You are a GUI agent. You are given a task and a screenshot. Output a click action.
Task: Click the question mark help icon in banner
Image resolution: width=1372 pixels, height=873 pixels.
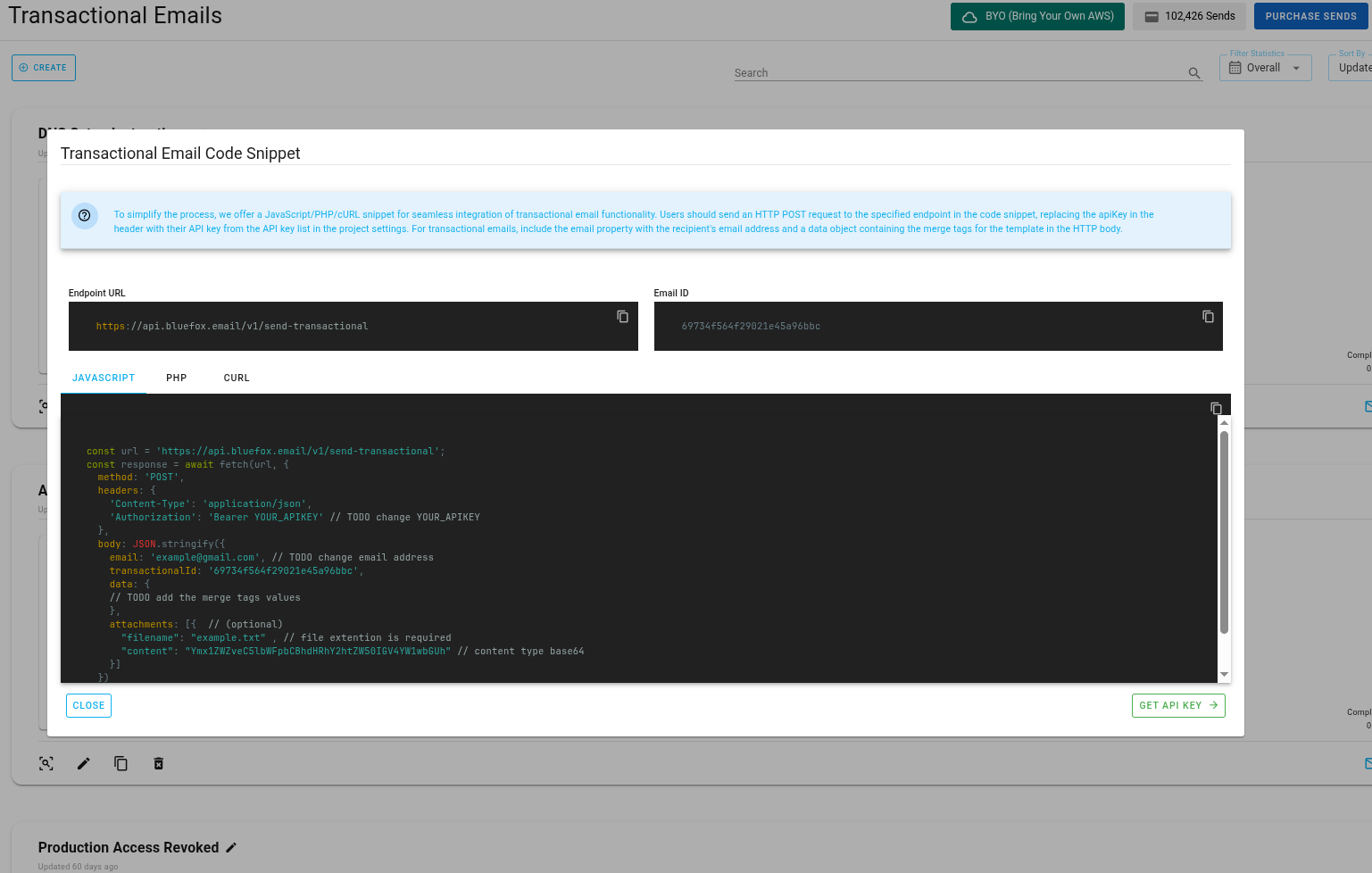tap(84, 216)
